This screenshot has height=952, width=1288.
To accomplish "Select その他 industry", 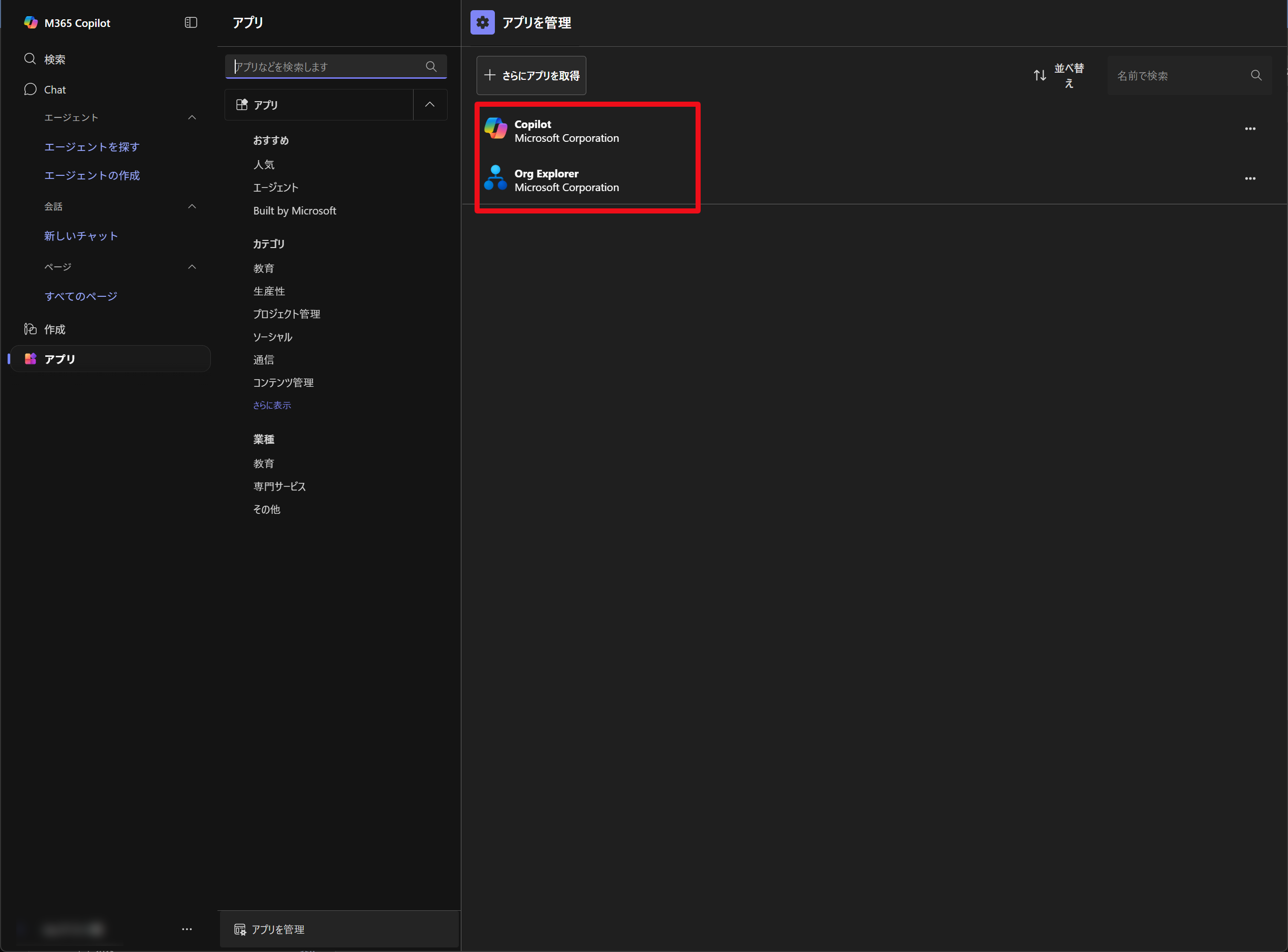I will pyautogui.click(x=267, y=509).
